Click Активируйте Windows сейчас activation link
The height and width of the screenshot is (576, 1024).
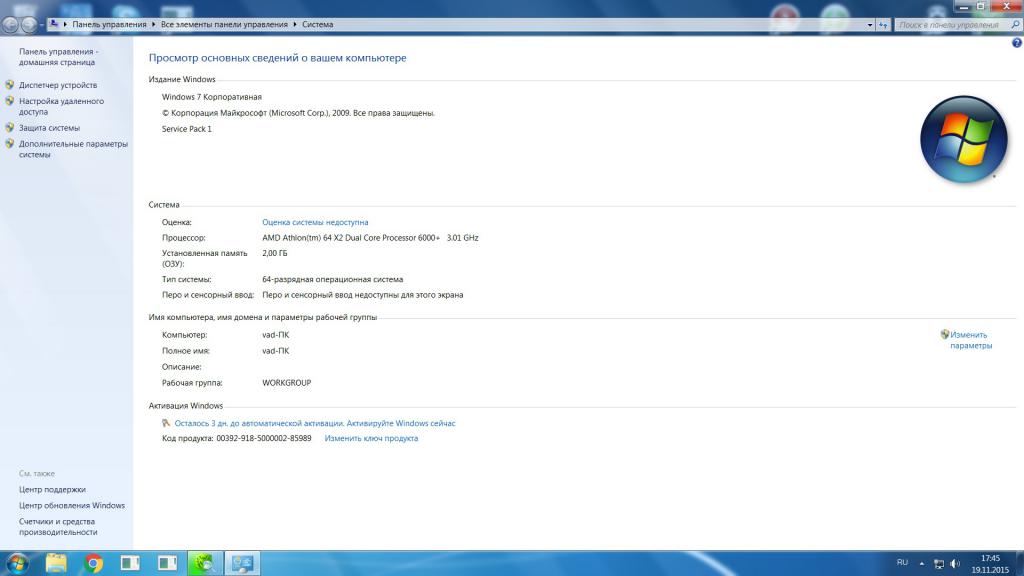click(400, 423)
